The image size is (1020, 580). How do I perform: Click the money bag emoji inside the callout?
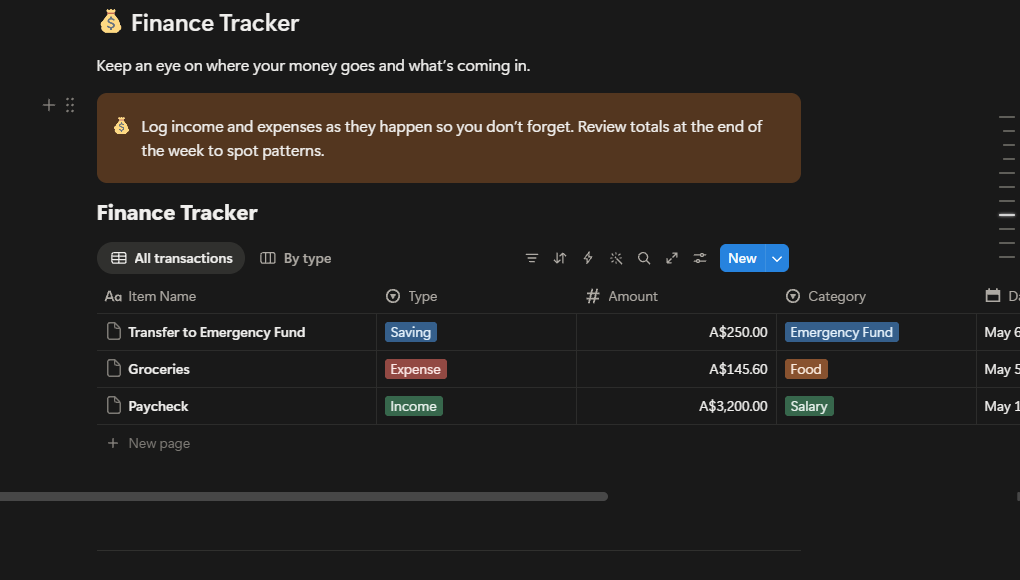pos(122,126)
